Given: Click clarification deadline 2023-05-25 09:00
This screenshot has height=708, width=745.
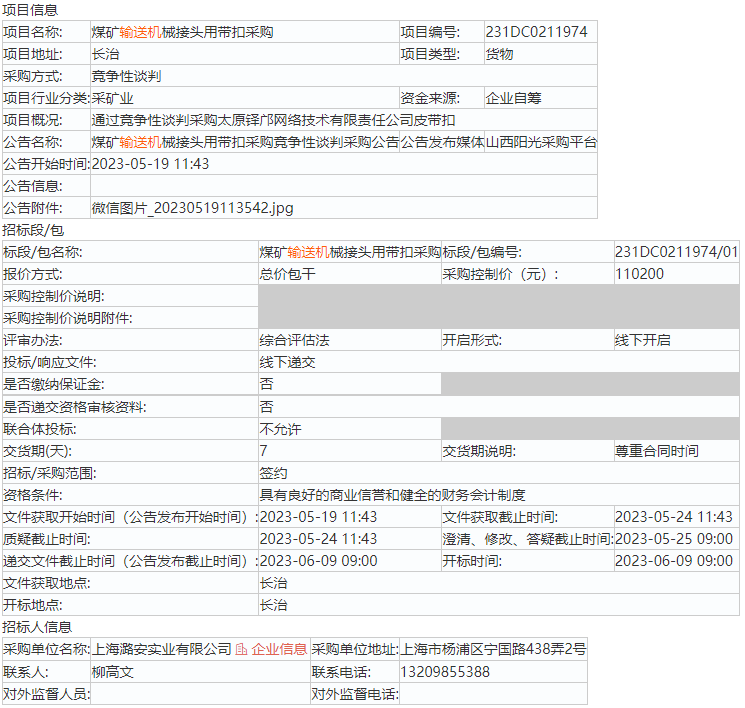Looking at the screenshot, I should (x=674, y=539).
